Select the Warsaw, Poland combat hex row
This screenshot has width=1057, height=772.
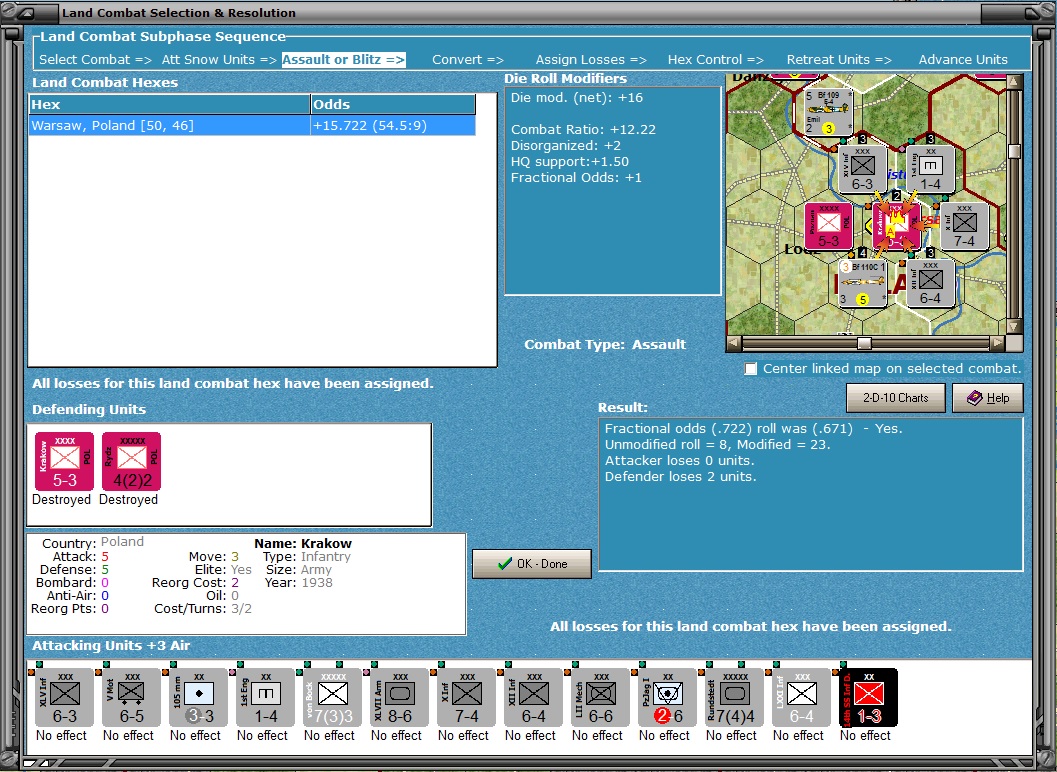[x=252, y=125]
